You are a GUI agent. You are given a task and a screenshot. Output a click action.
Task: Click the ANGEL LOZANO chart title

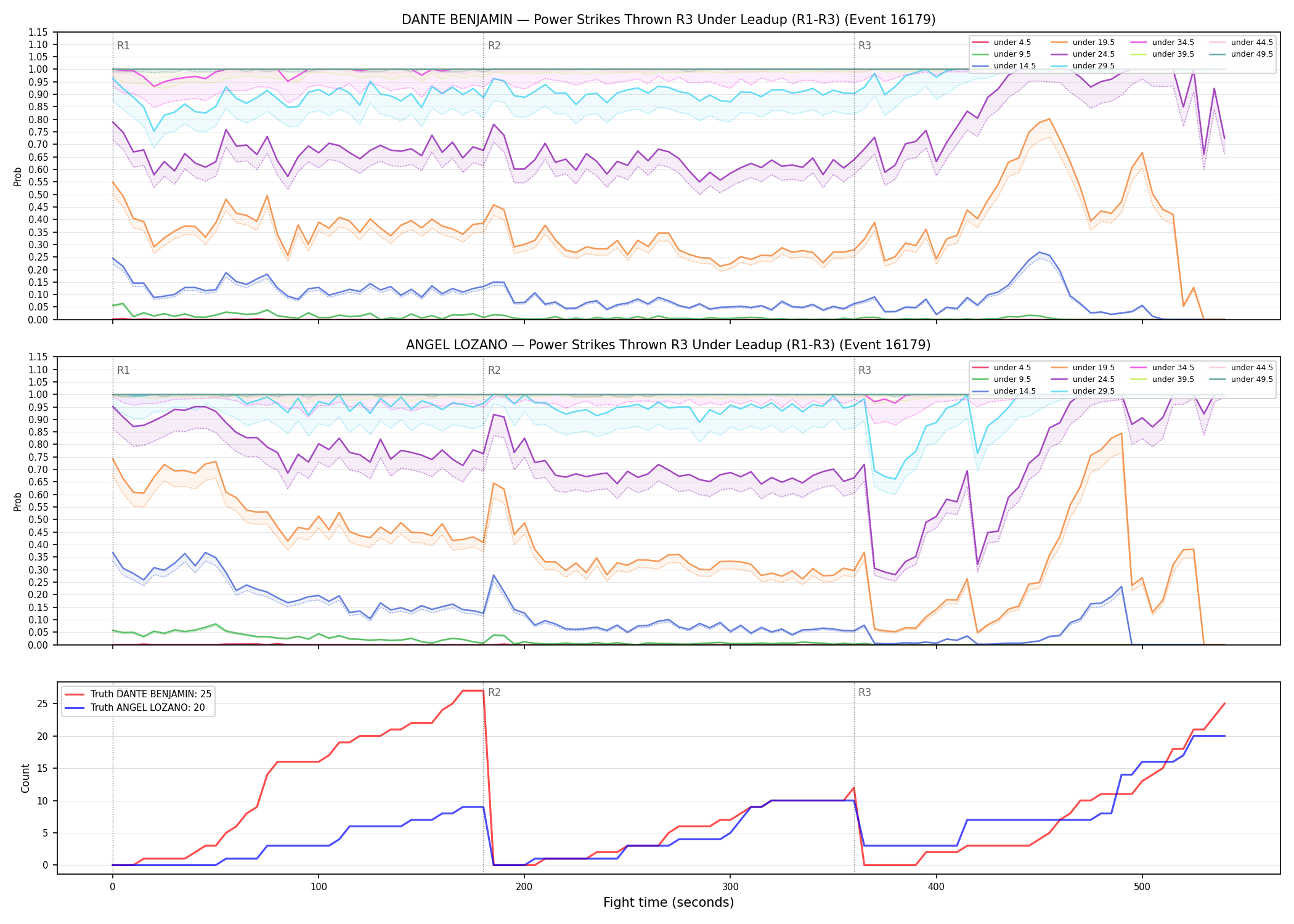click(669, 345)
